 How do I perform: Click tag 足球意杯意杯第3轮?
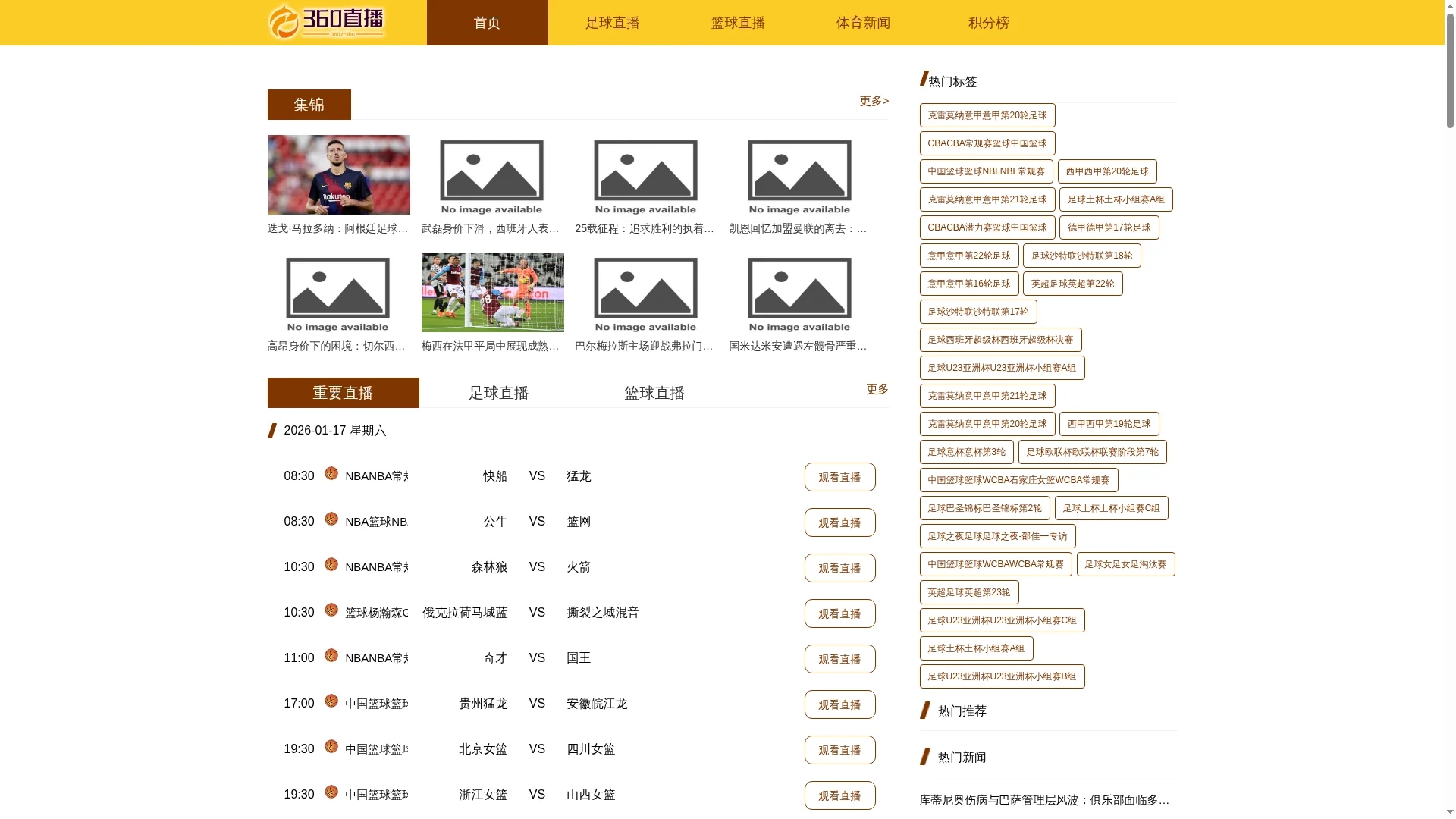(x=966, y=452)
